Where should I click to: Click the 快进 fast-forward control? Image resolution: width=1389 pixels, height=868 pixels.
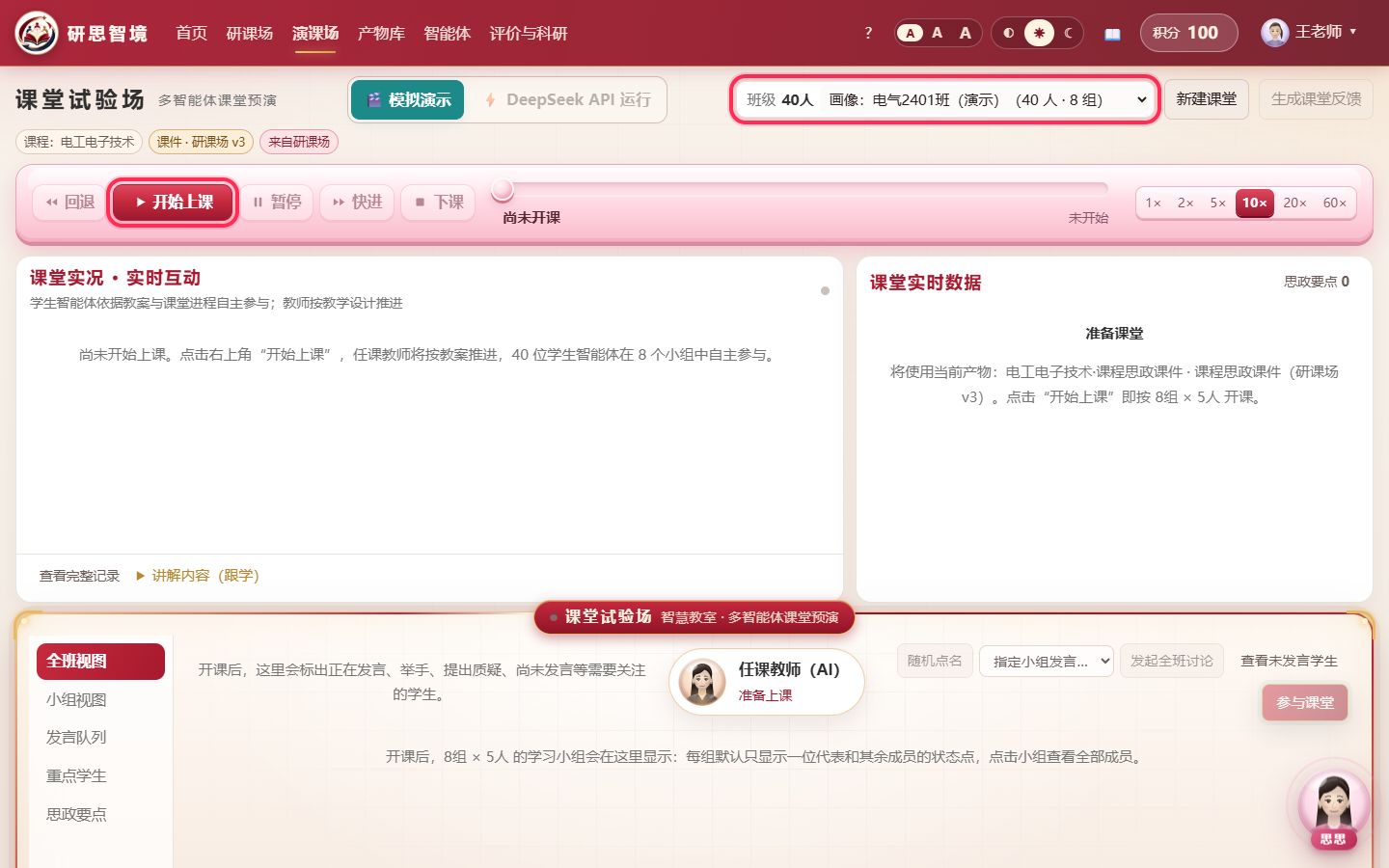[x=357, y=203]
